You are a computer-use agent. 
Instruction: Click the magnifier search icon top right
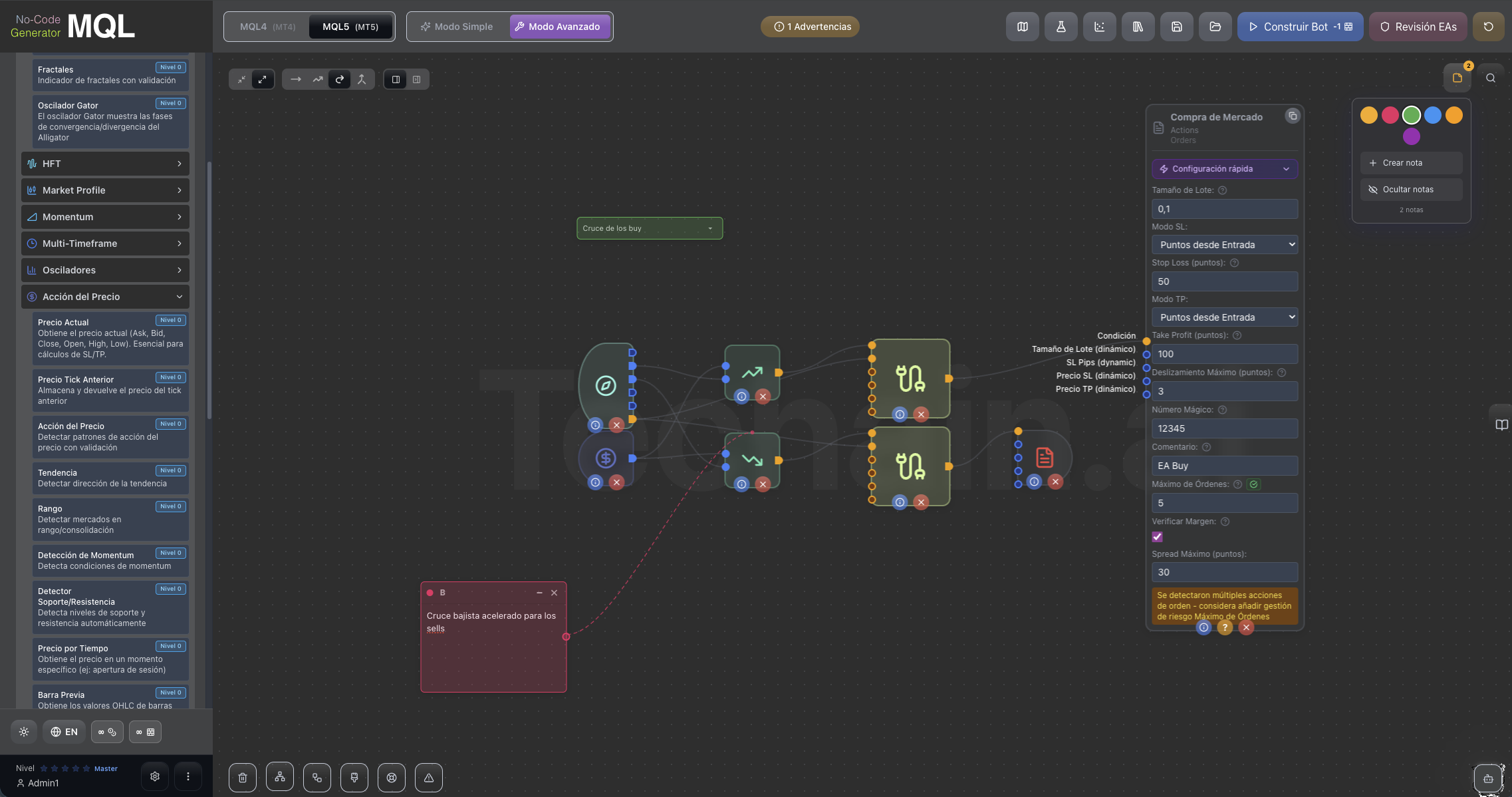[x=1490, y=78]
